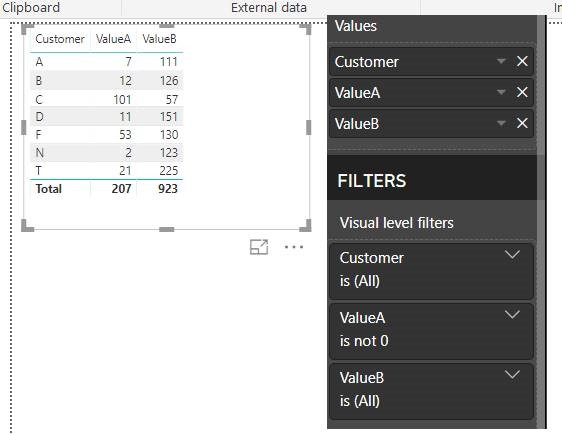
Task: Open More options ellipsis below table
Action: point(294,247)
